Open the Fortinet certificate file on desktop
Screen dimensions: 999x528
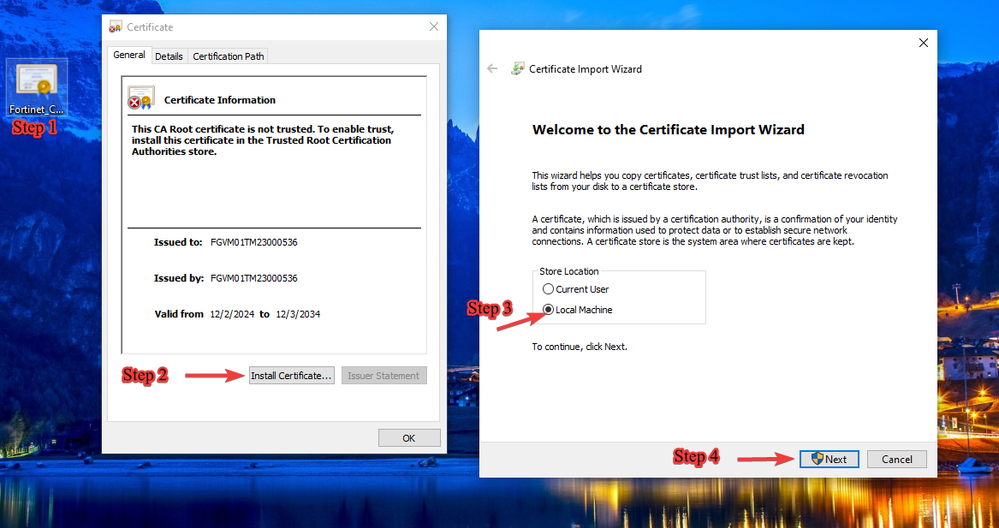pyautogui.click(x=36, y=89)
